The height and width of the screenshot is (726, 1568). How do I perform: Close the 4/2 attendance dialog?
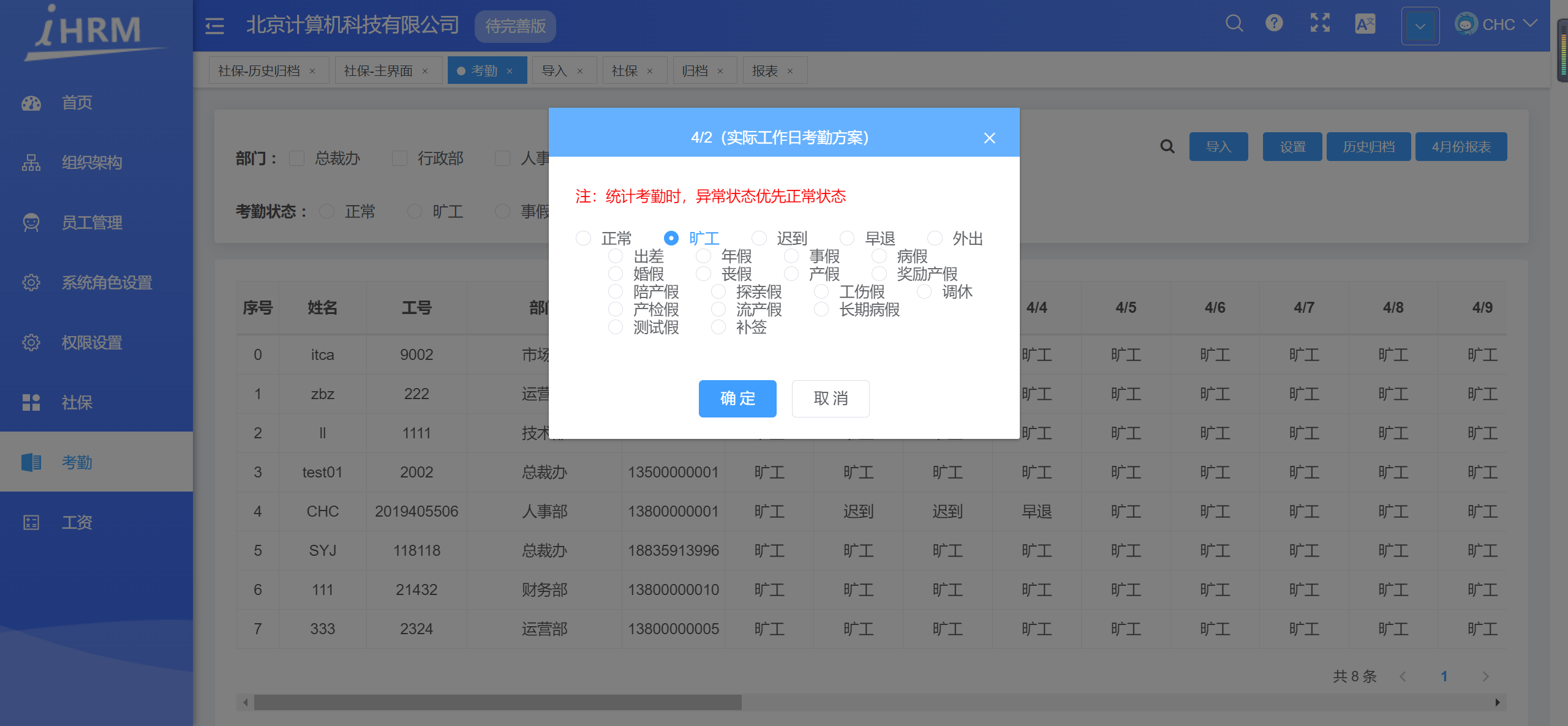(989, 138)
